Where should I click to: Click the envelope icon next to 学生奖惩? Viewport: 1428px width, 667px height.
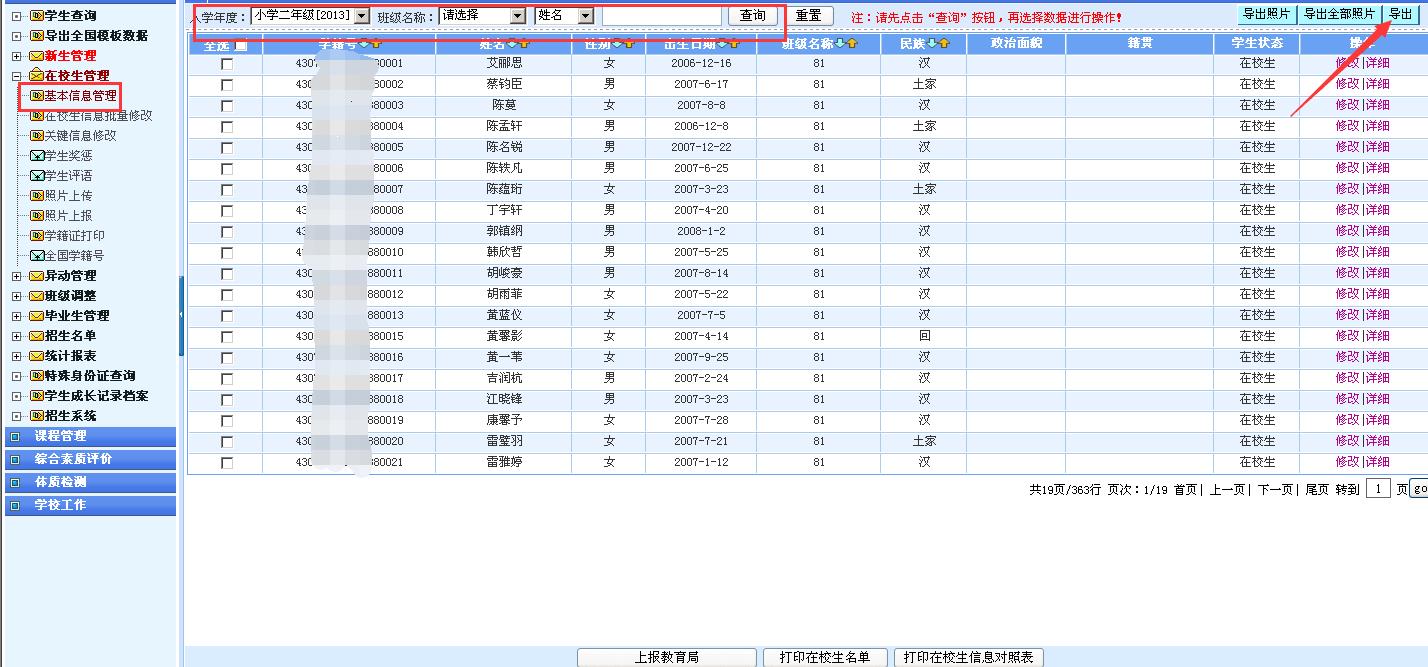[37, 156]
